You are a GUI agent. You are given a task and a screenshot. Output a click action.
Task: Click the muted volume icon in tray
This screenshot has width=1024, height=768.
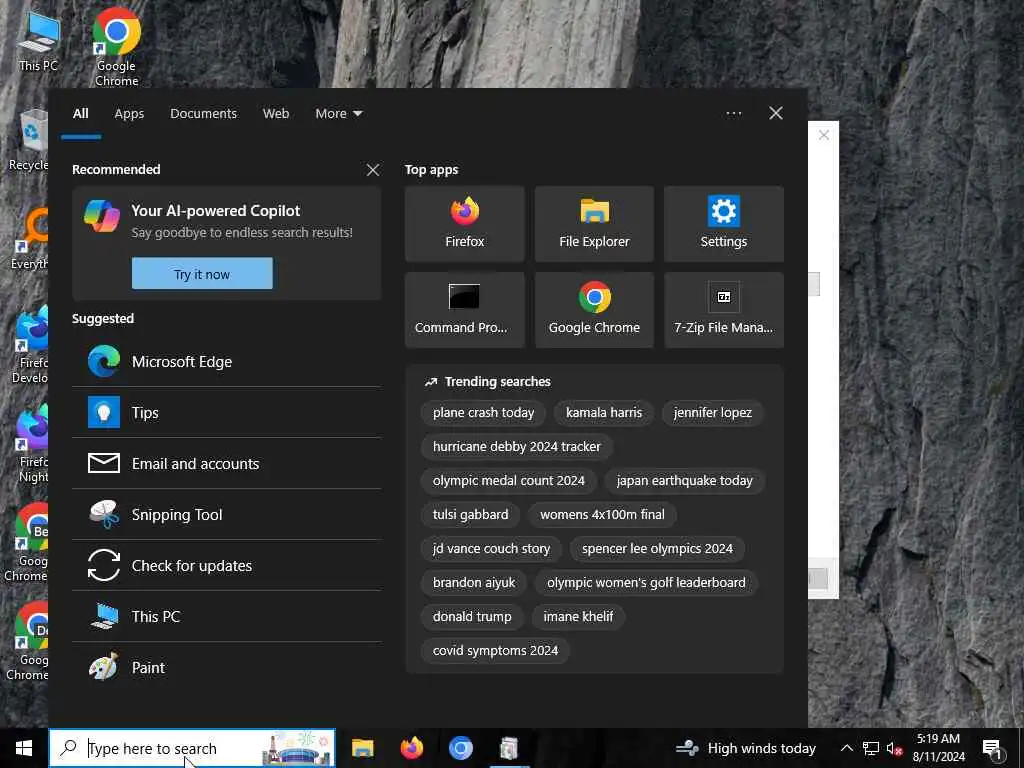[x=894, y=748]
